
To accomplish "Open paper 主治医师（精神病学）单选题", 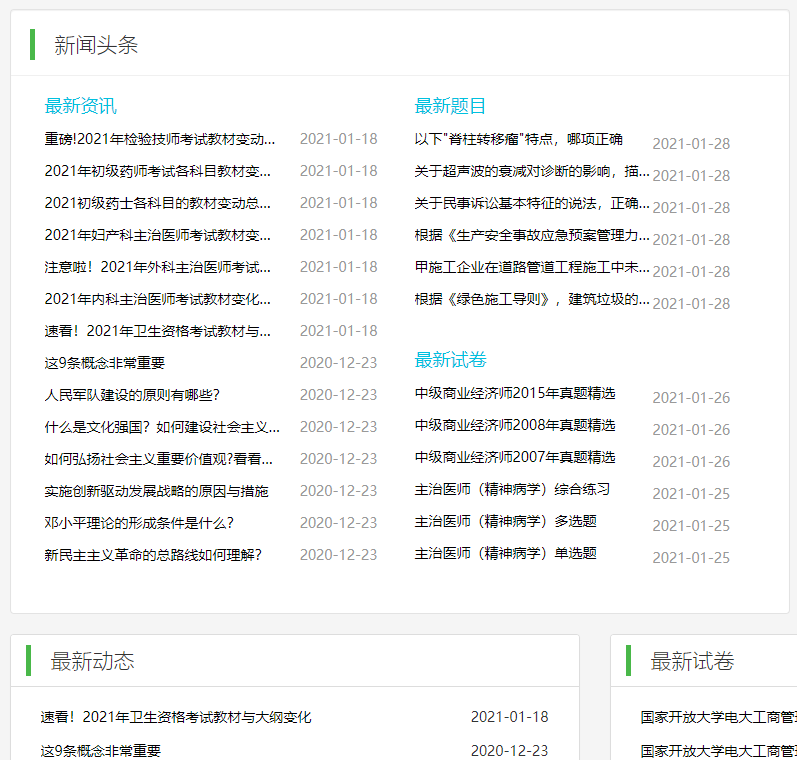I will tap(505, 553).
